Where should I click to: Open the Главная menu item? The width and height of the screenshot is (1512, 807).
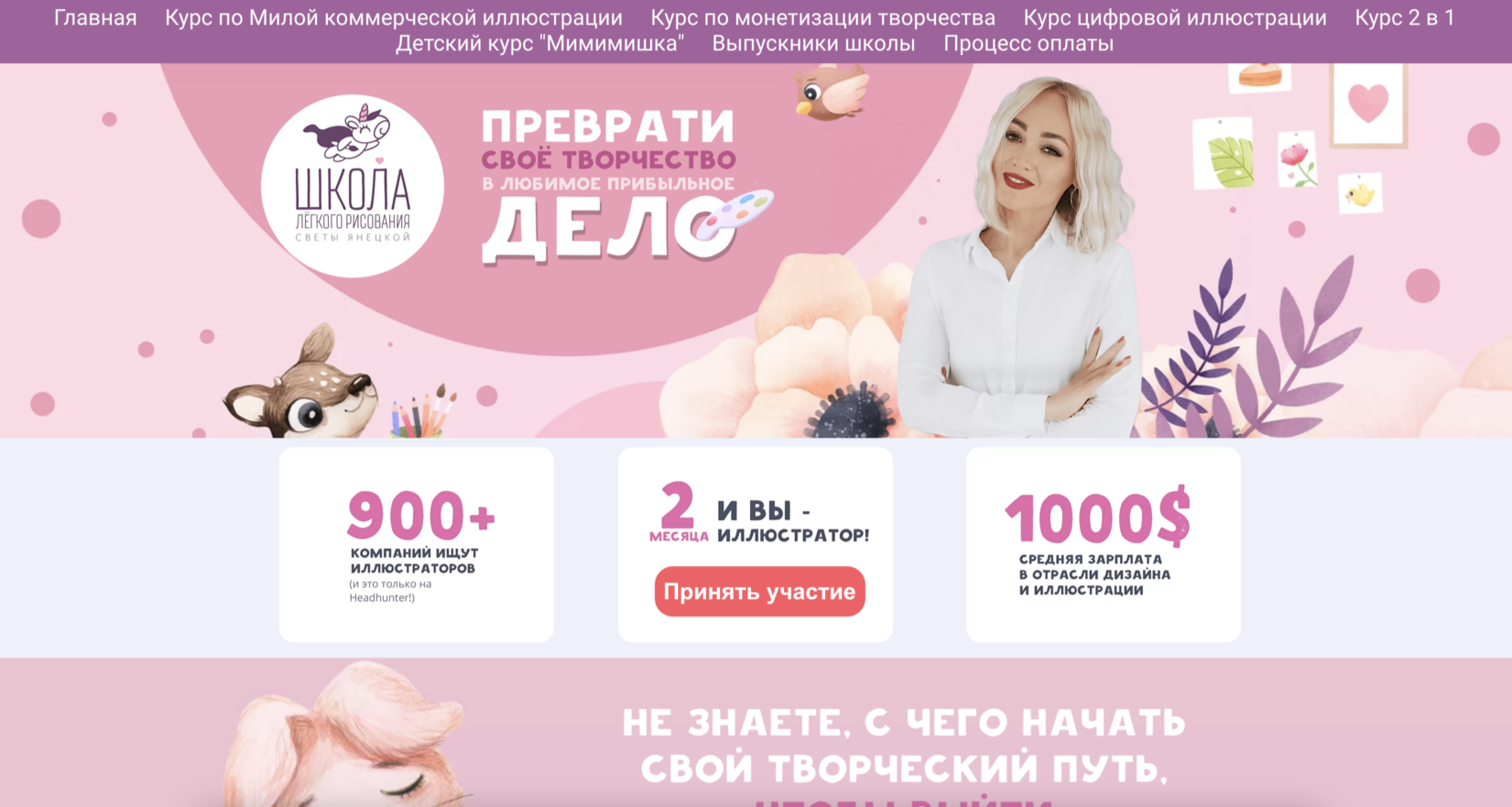(95, 17)
